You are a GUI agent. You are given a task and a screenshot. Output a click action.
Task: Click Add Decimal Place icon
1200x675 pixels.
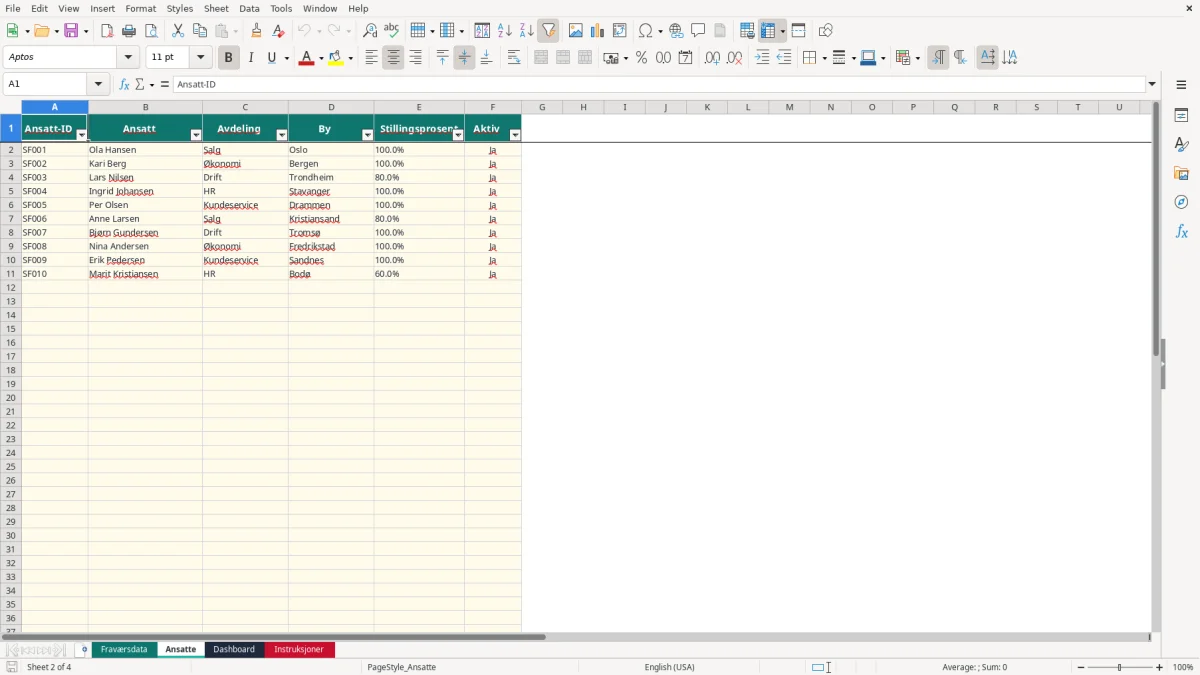click(712, 58)
